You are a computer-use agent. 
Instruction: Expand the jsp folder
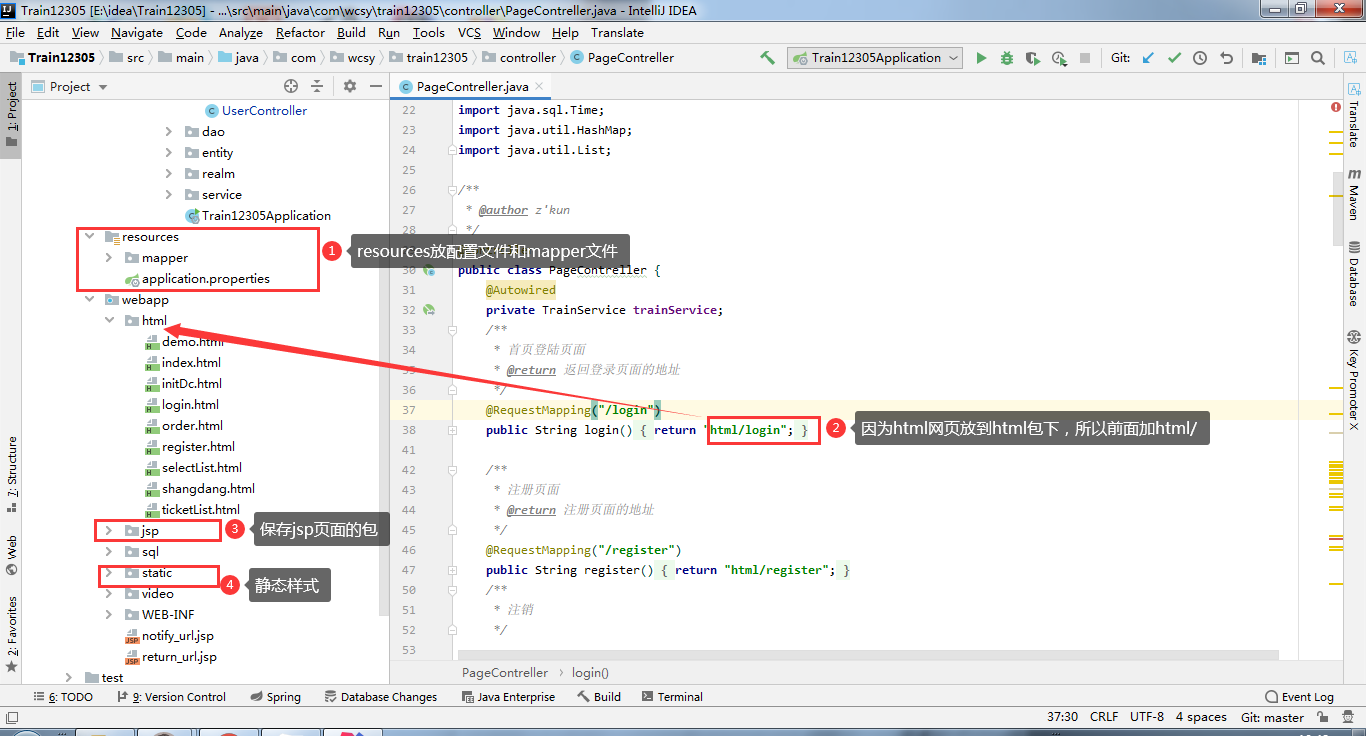click(110, 530)
